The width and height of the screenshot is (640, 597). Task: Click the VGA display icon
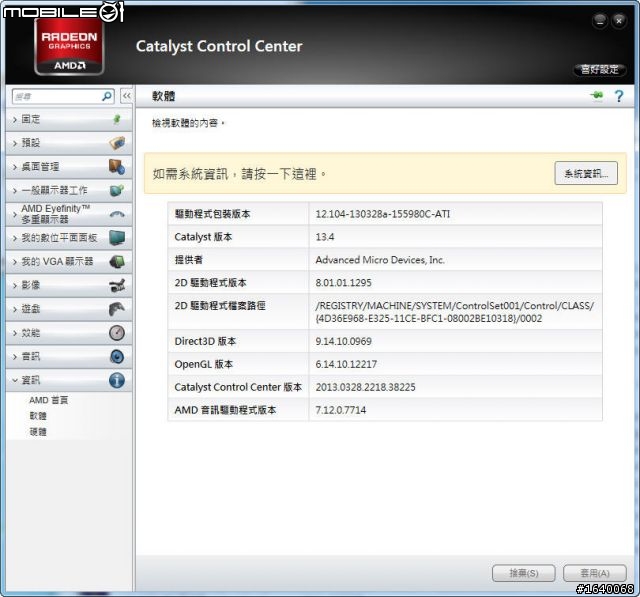[117, 261]
